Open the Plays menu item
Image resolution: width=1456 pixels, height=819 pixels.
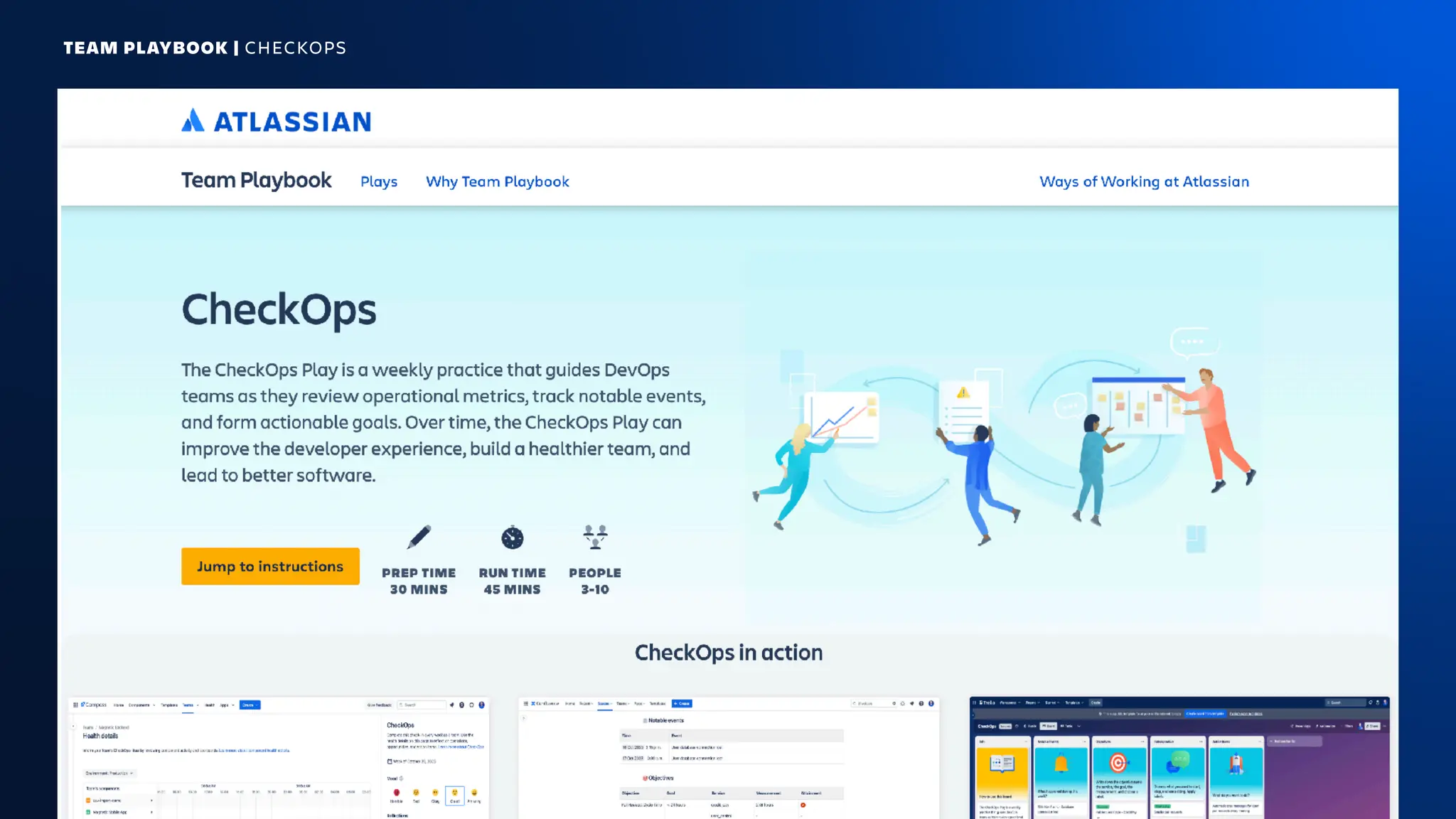[379, 182]
